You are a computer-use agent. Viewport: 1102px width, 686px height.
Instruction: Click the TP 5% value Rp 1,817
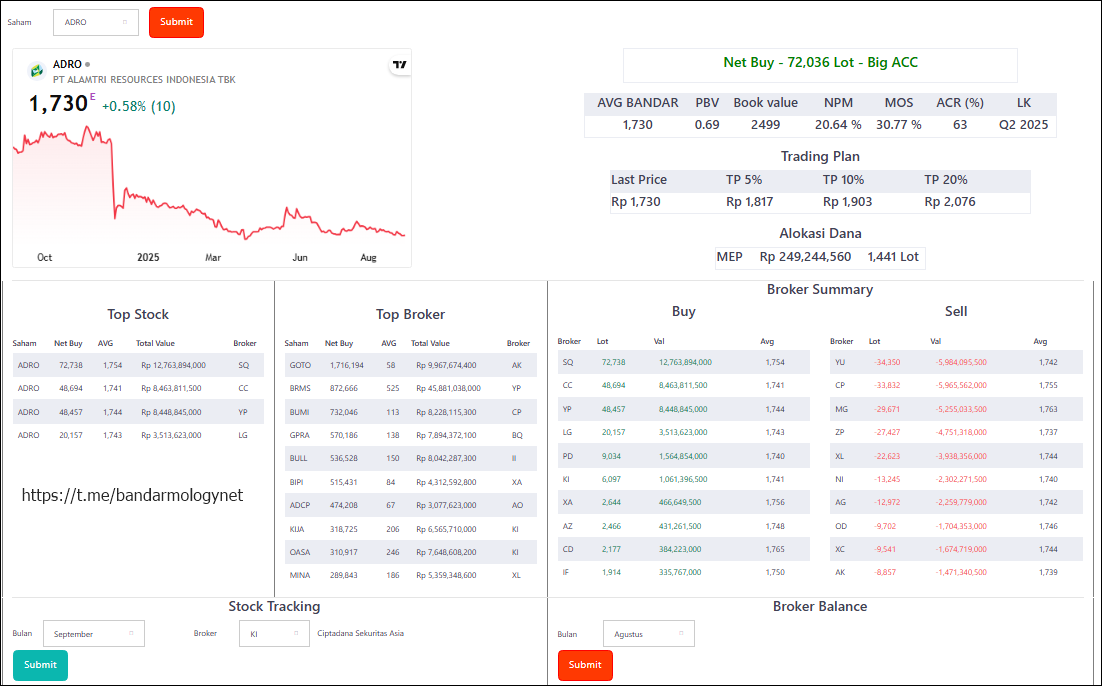click(x=749, y=202)
